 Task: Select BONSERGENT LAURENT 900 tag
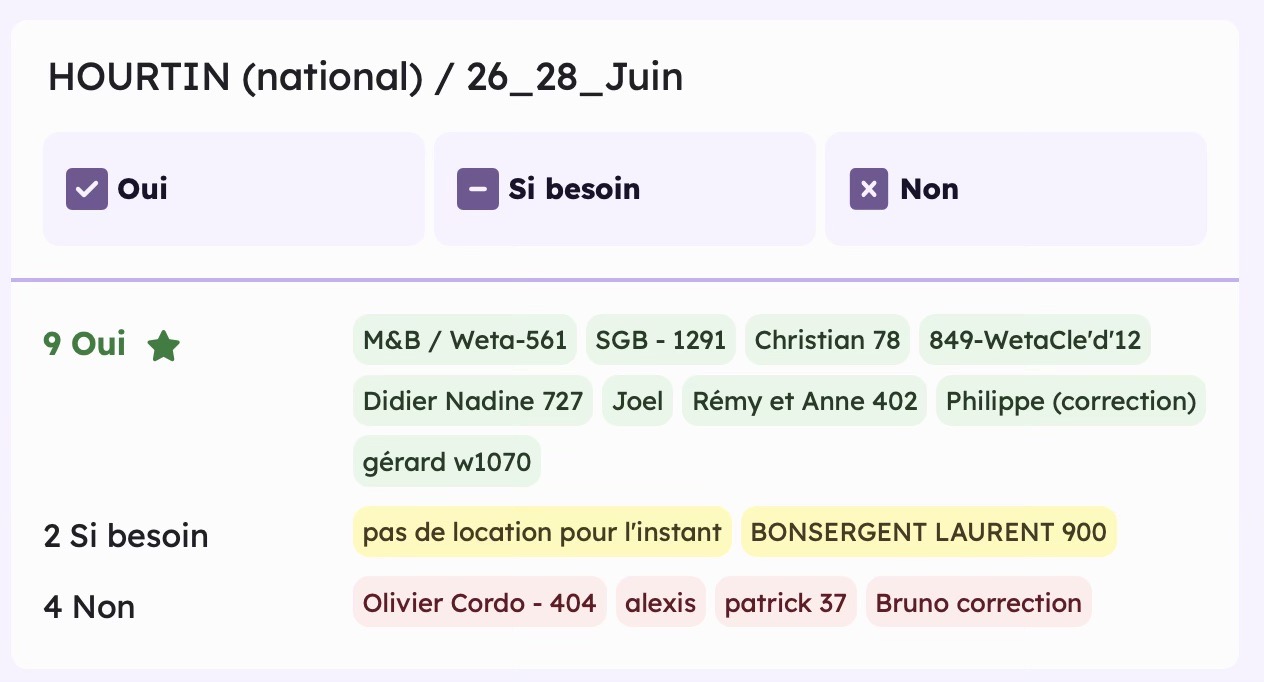pos(929,532)
